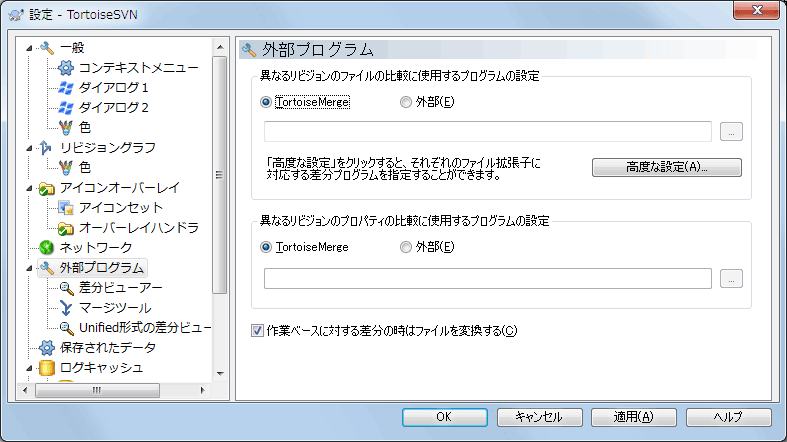
Task: Click the gear icon for 保存されたデータ
Action: coord(46,348)
